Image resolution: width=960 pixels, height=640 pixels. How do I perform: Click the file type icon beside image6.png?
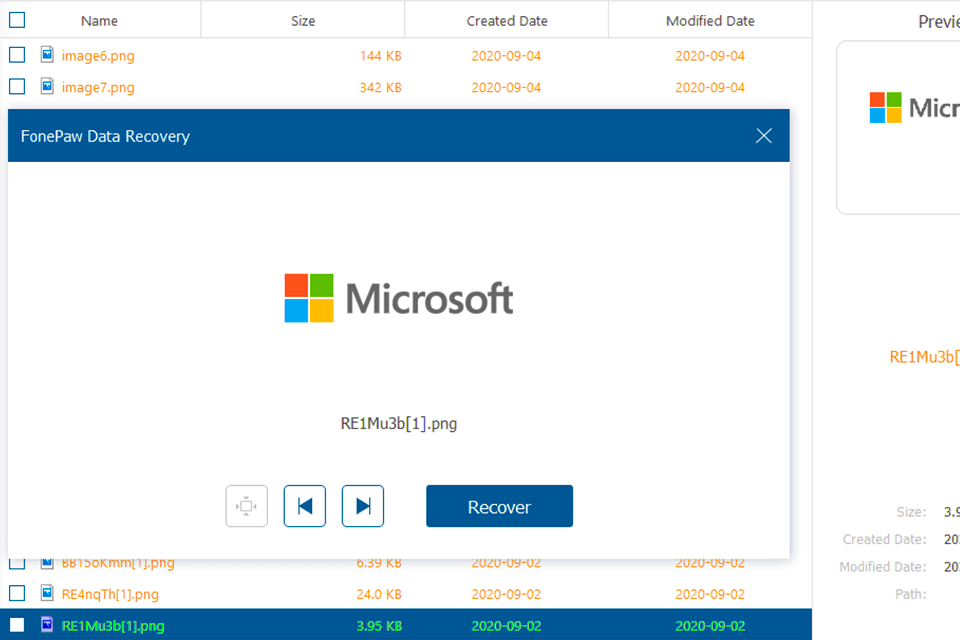pyautogui.click(x=47, y=55)
